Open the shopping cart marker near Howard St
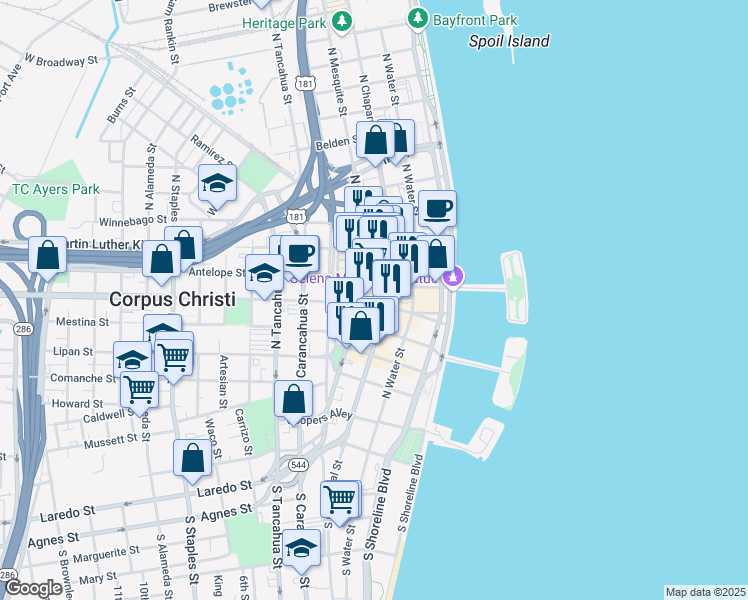 coord(139,390)
